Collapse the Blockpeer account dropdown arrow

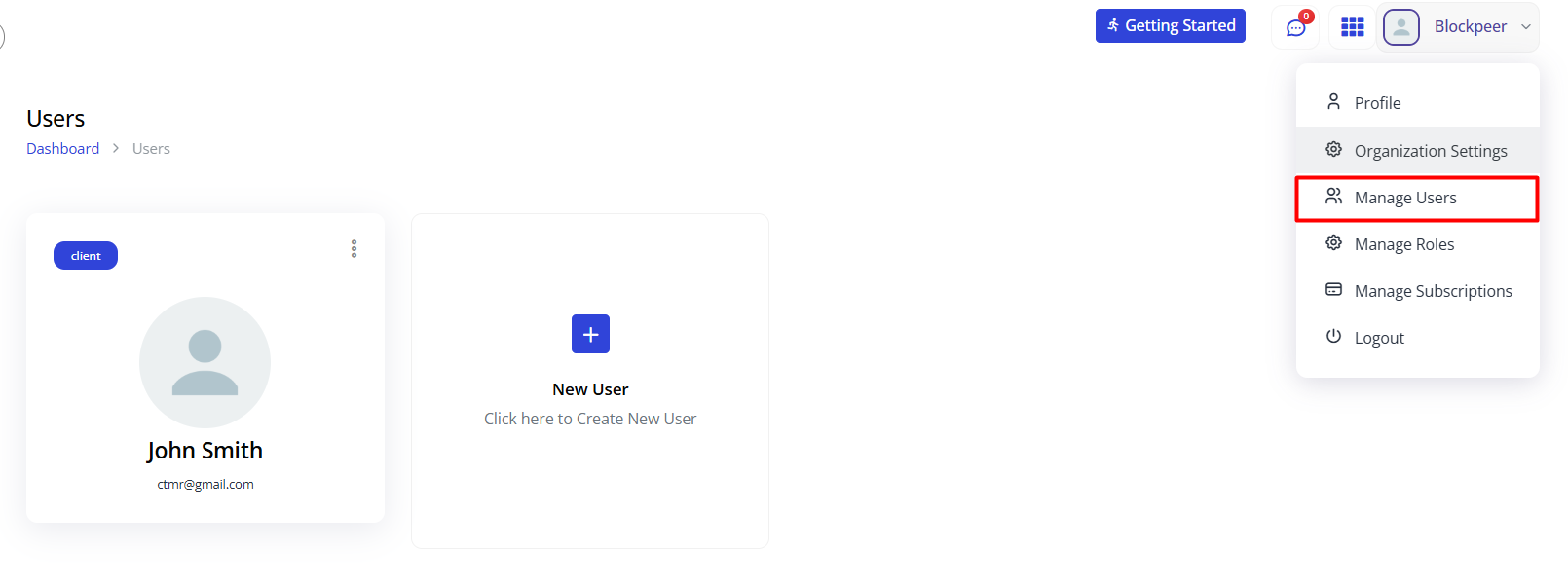(x=1525, y=27)
